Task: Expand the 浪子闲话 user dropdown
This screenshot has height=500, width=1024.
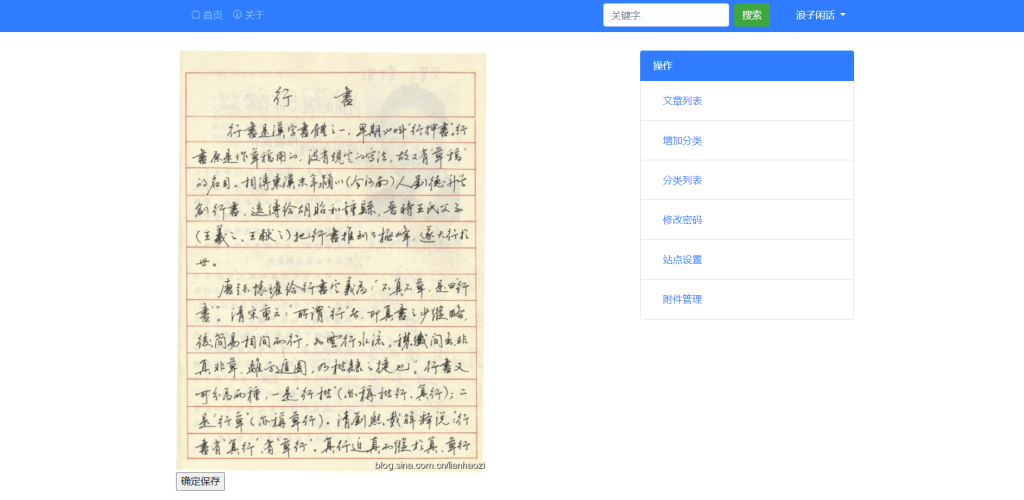Action: click(820, 15)
